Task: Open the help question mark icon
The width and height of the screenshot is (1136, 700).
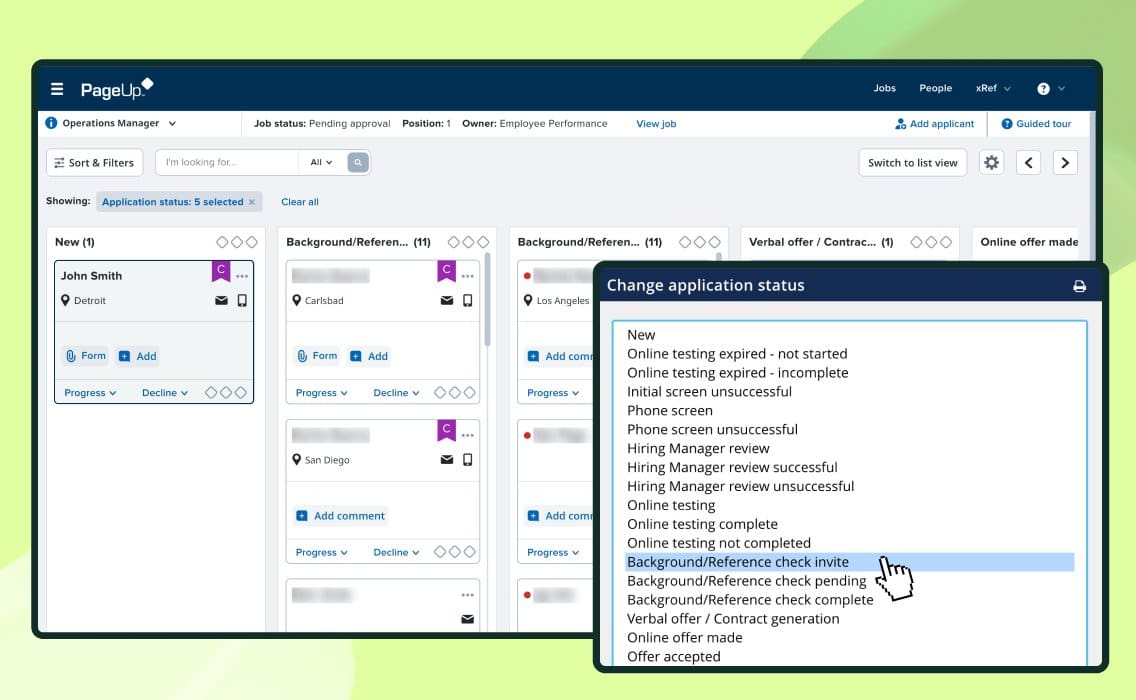Action: point(1043,89)
